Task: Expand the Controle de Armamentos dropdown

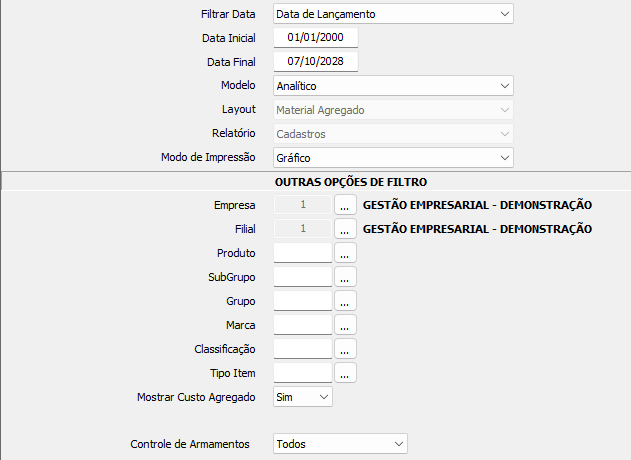Action: click(398, 443)
